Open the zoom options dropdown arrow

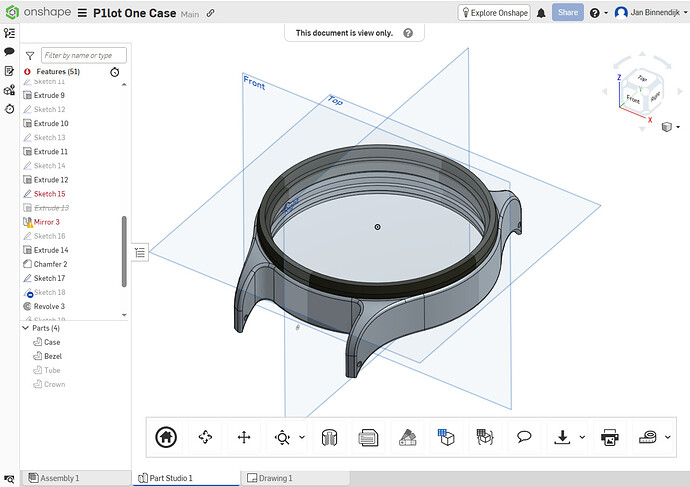pyautogui.click(x=301, y=437)
